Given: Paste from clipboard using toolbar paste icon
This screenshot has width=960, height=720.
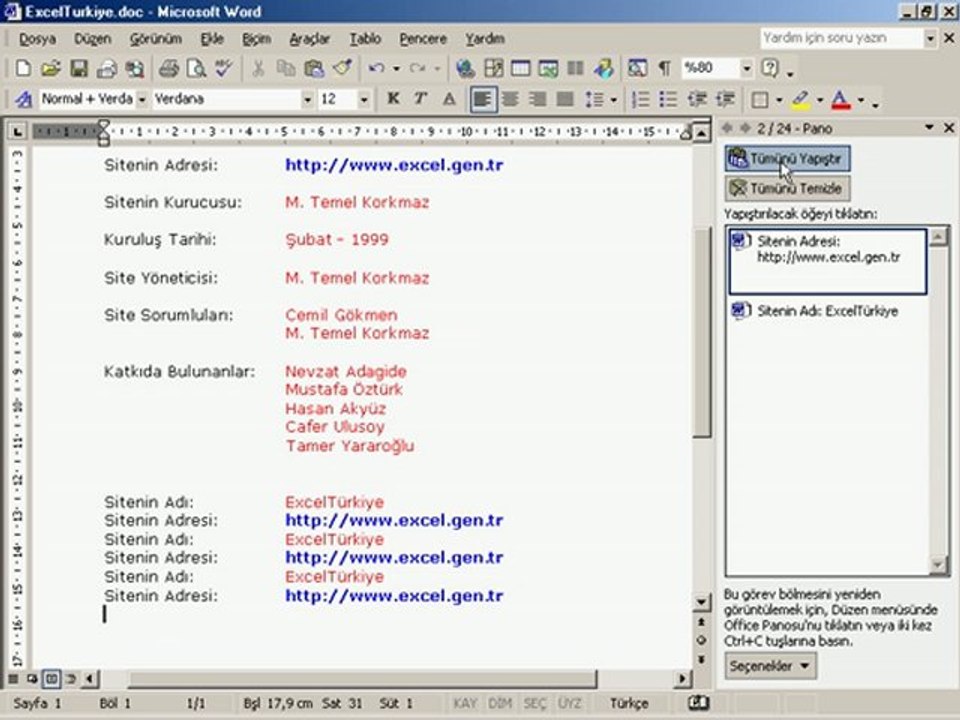Looking at the screenshot, I should (x=313, y=69).
